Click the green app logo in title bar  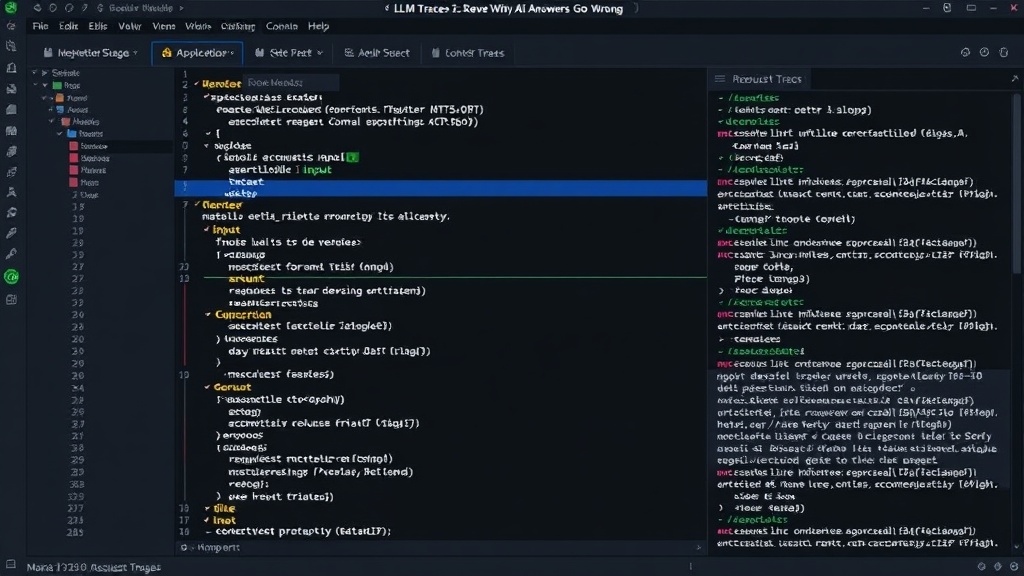pyautogui.click(x=11, y=8)
